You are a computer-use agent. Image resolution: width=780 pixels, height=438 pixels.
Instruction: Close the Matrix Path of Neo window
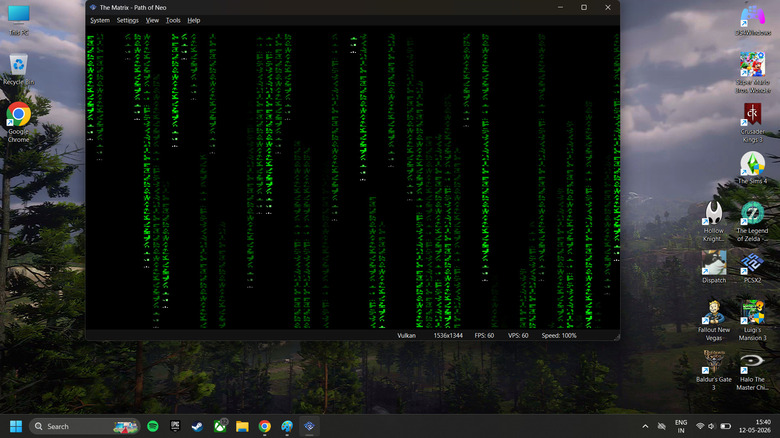click(x=608, y=7)
